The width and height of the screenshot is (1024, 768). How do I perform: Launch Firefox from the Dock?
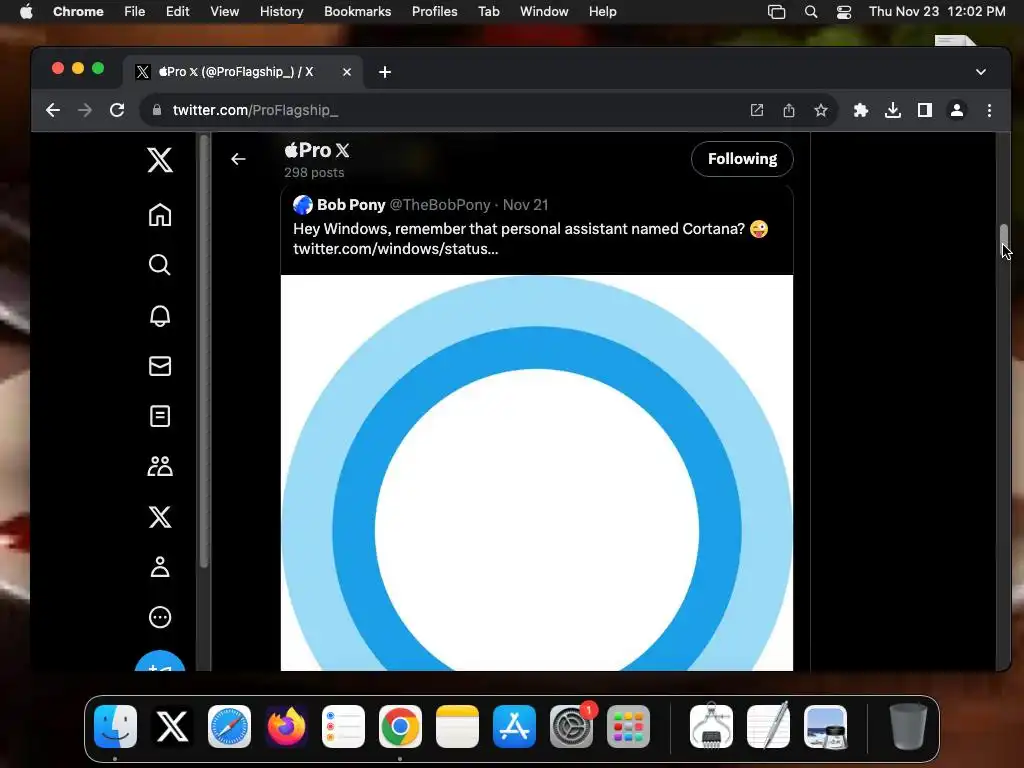286,726
